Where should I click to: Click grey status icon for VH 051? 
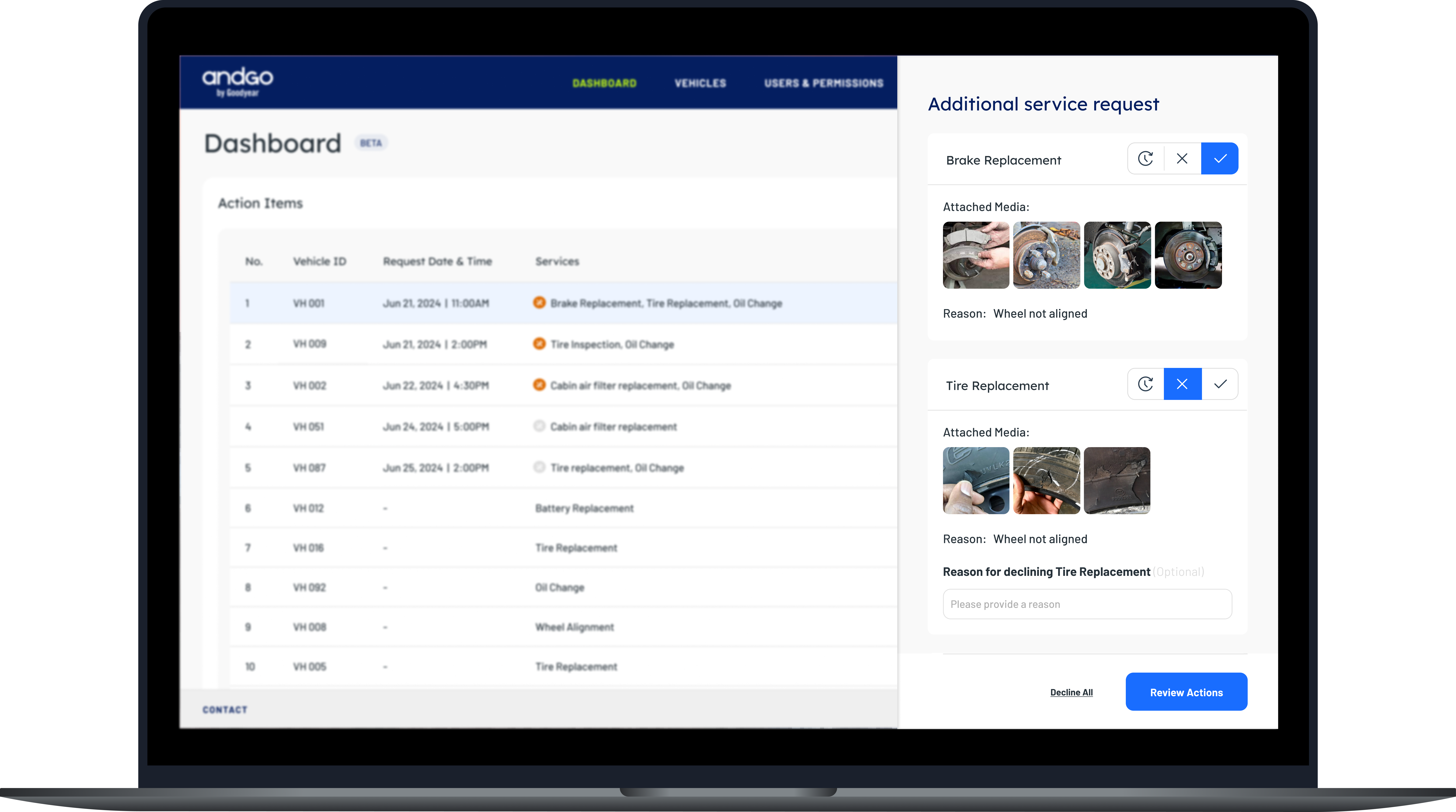539,426
